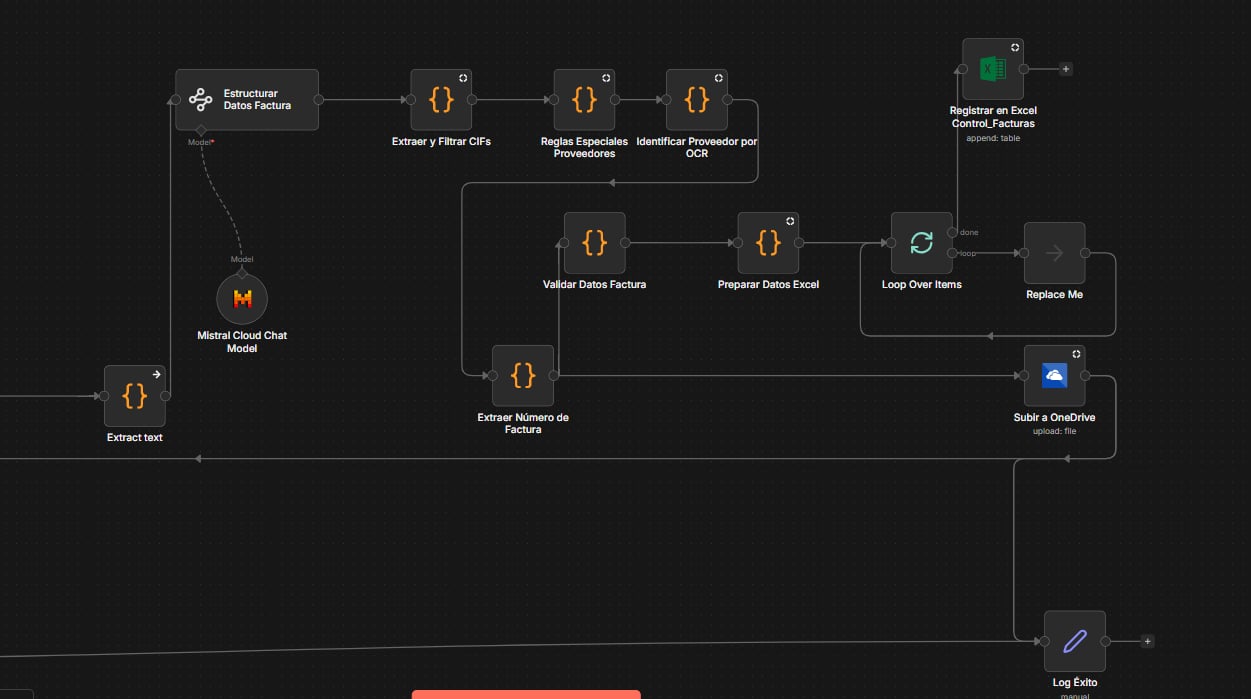The height and width of the screenshot is (699, 1251).
Task: Select the Log Éxito edit node
Action: point(1074,642)
